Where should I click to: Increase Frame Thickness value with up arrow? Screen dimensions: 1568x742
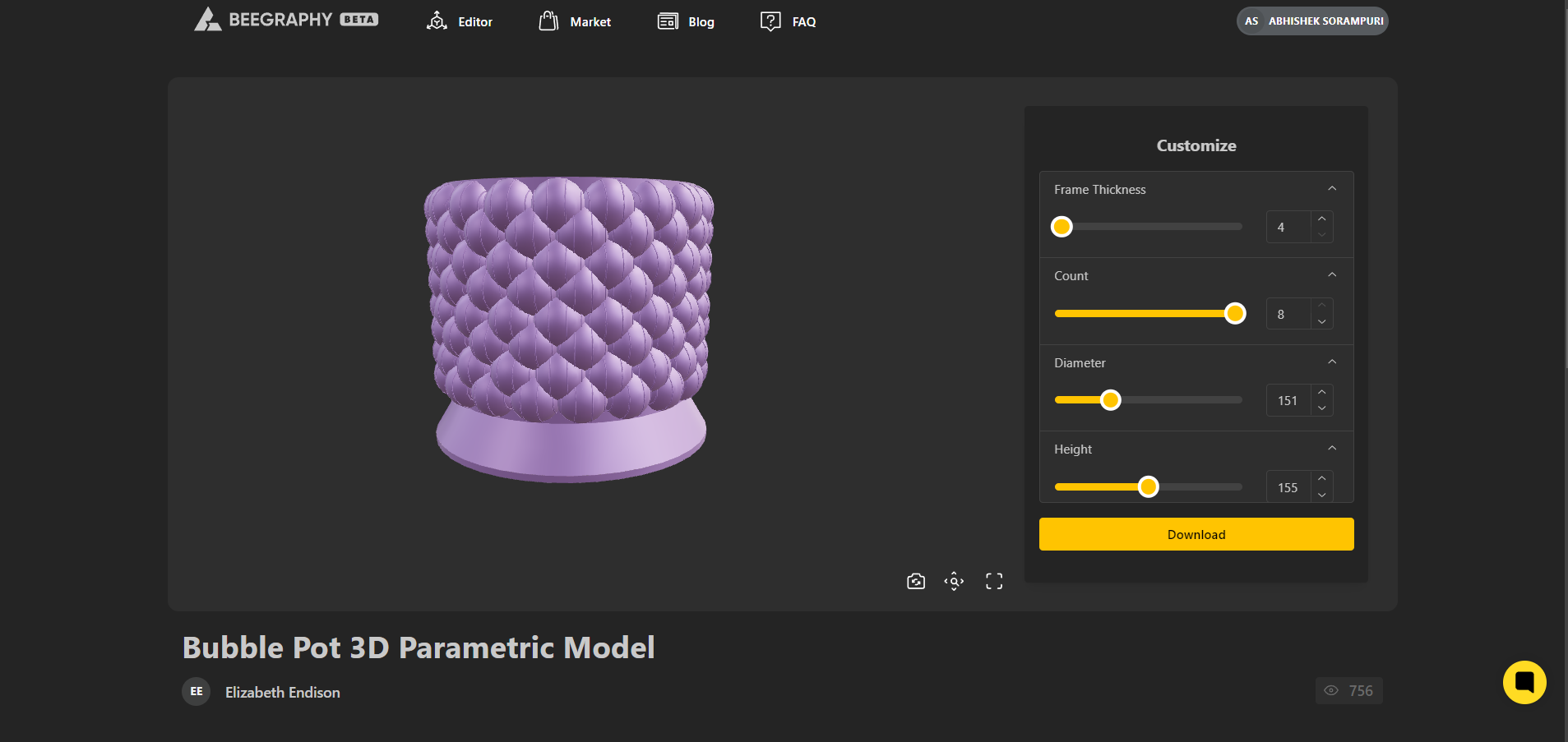(1321, 219)
